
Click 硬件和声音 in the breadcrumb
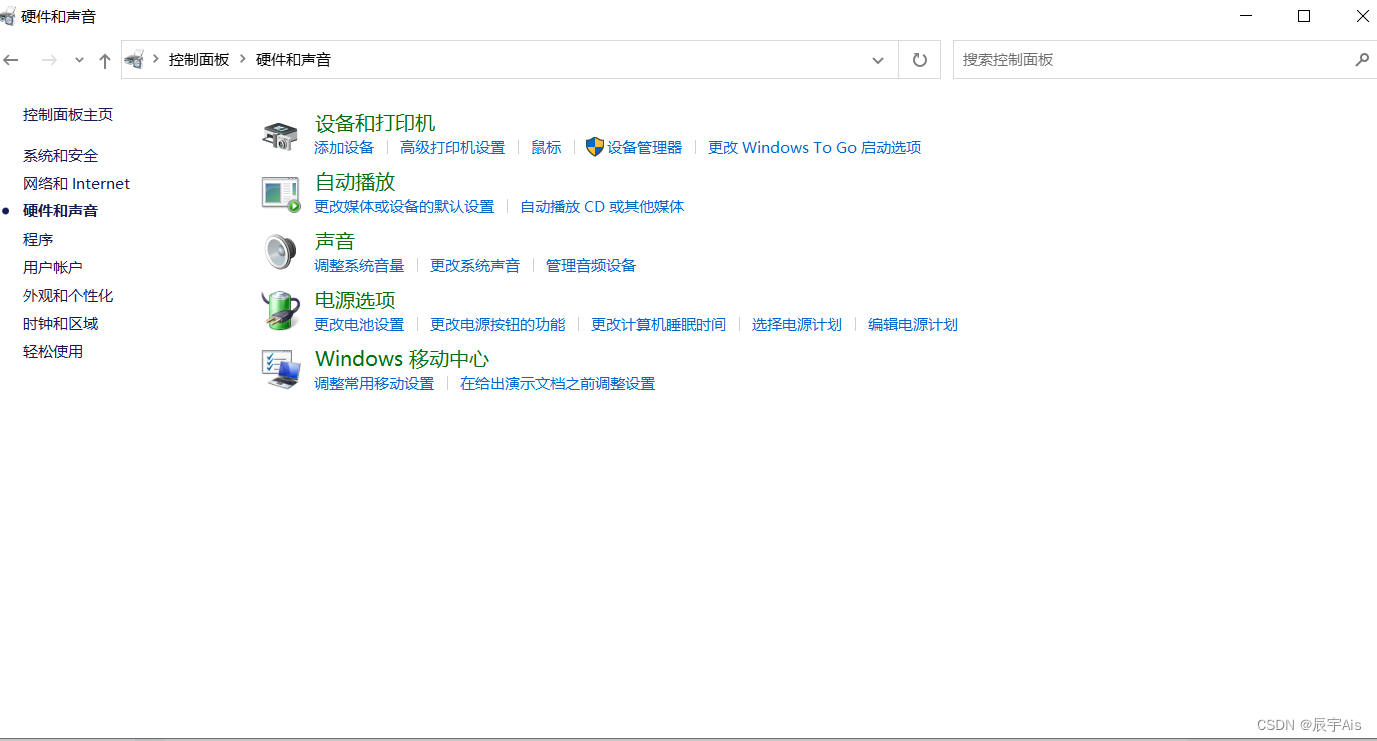pos(293,60)
